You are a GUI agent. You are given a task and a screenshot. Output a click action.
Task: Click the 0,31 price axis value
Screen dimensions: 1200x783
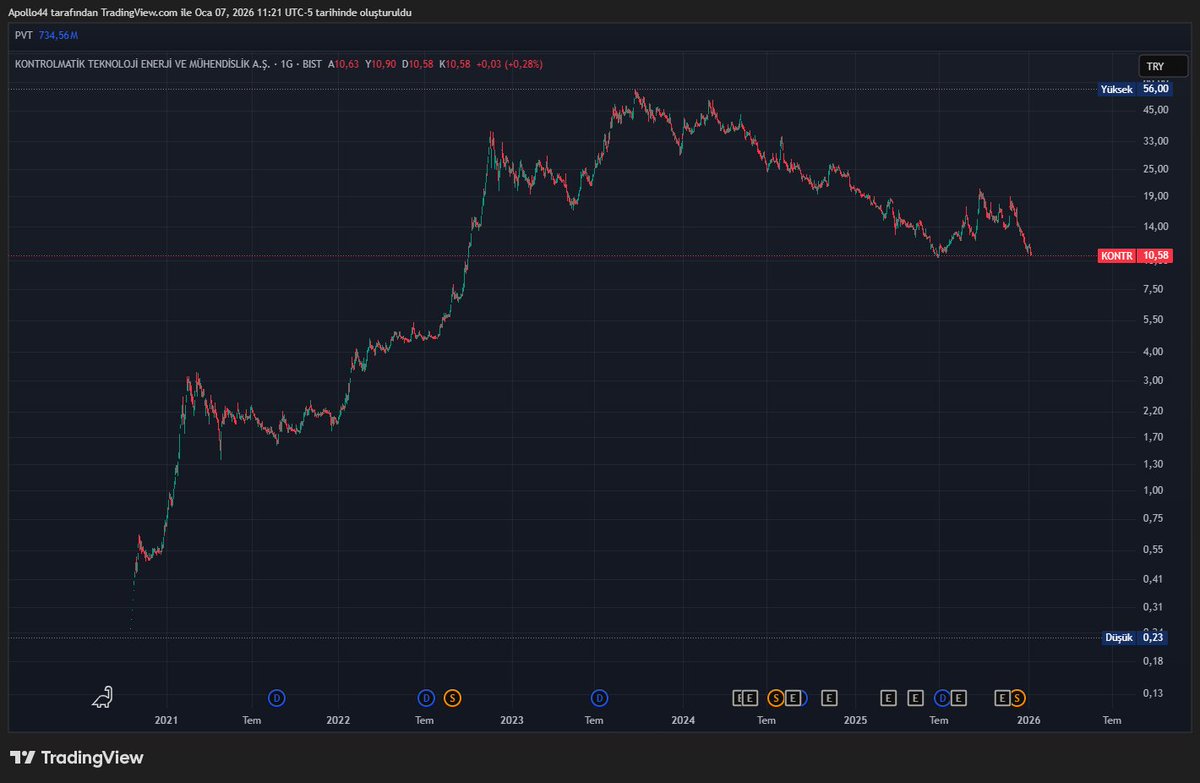(1155, 607)
